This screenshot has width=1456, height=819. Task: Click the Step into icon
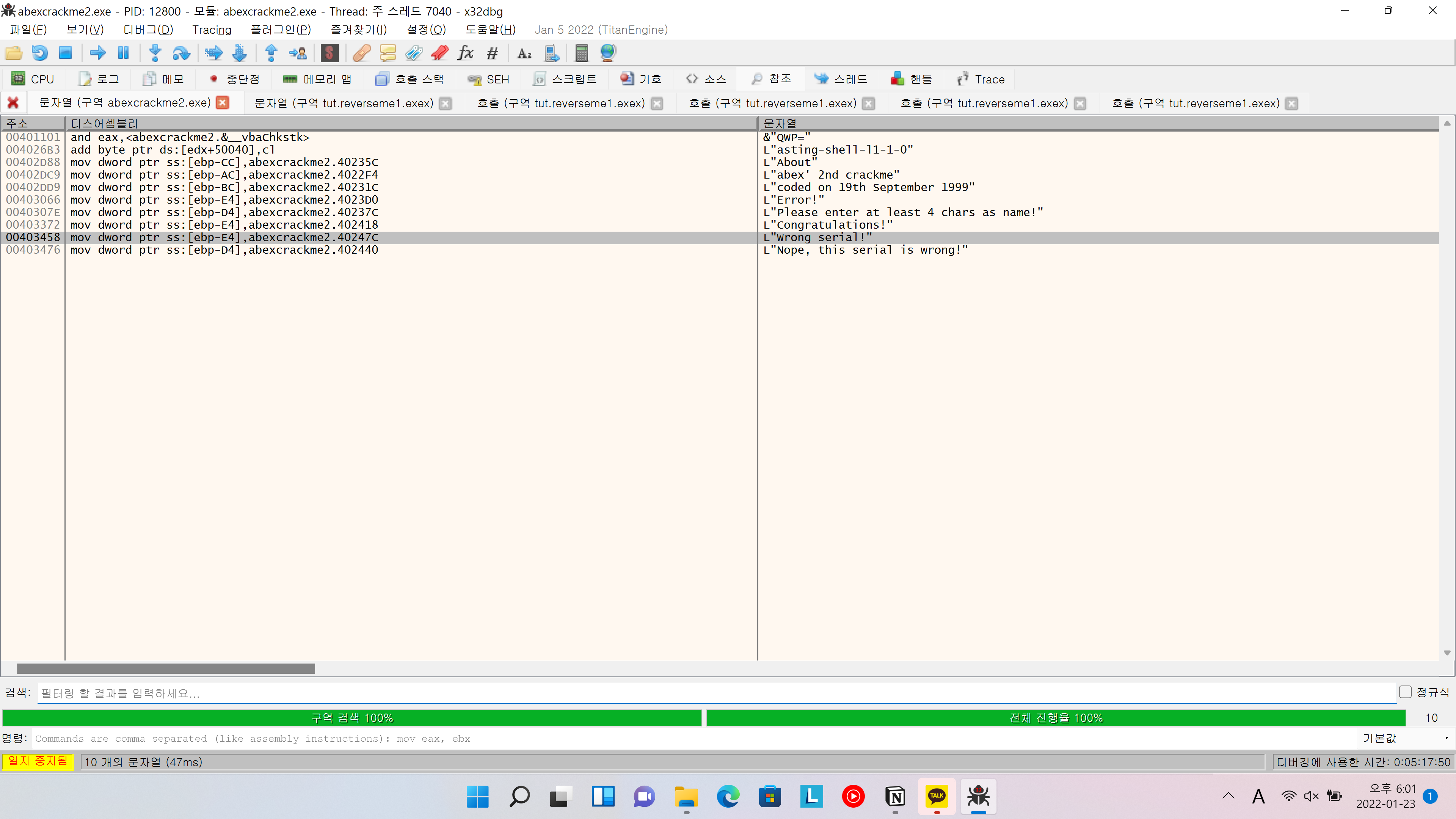click(x=155, y=53)
